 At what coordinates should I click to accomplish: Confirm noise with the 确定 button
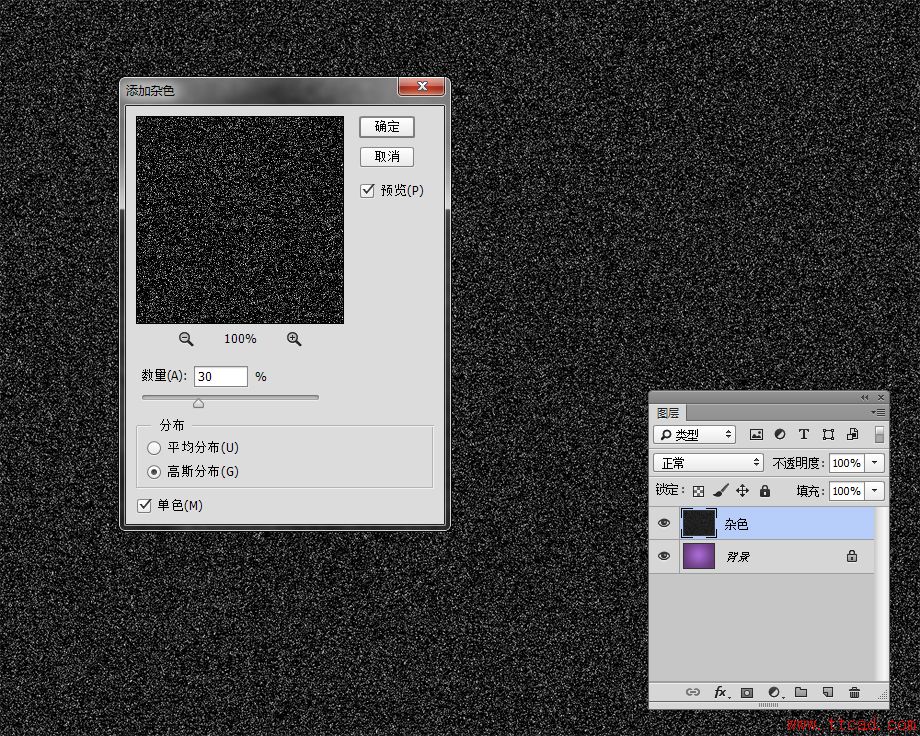tap(387, 126)
